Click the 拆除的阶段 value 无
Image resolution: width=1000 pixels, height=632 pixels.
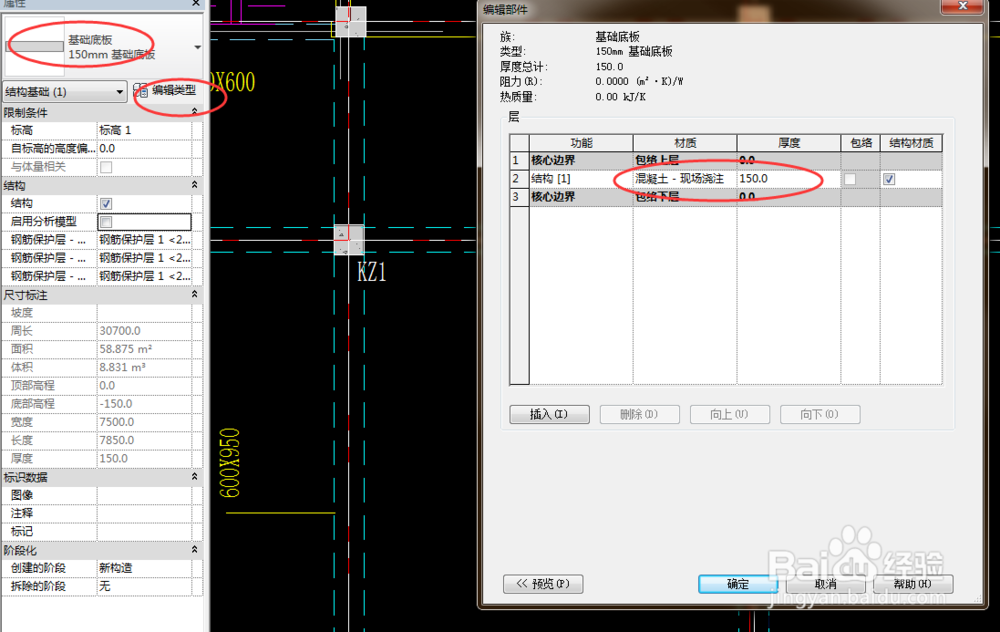144,586
